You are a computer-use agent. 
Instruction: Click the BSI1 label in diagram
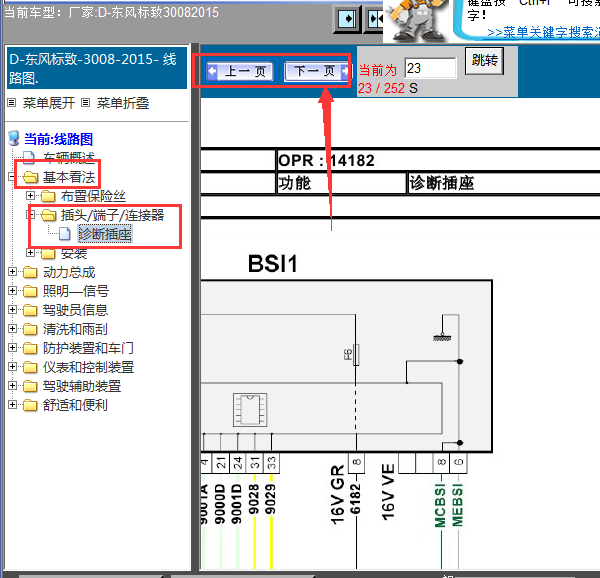point(272,264)
